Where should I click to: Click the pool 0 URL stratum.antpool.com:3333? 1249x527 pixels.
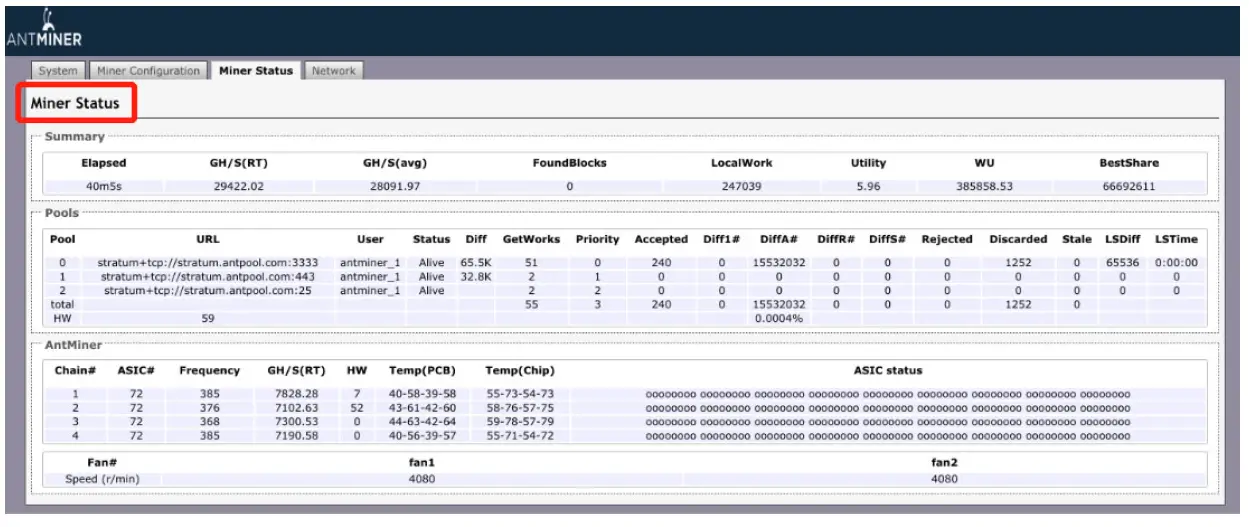pyautogui.click(x=208, y=262)
